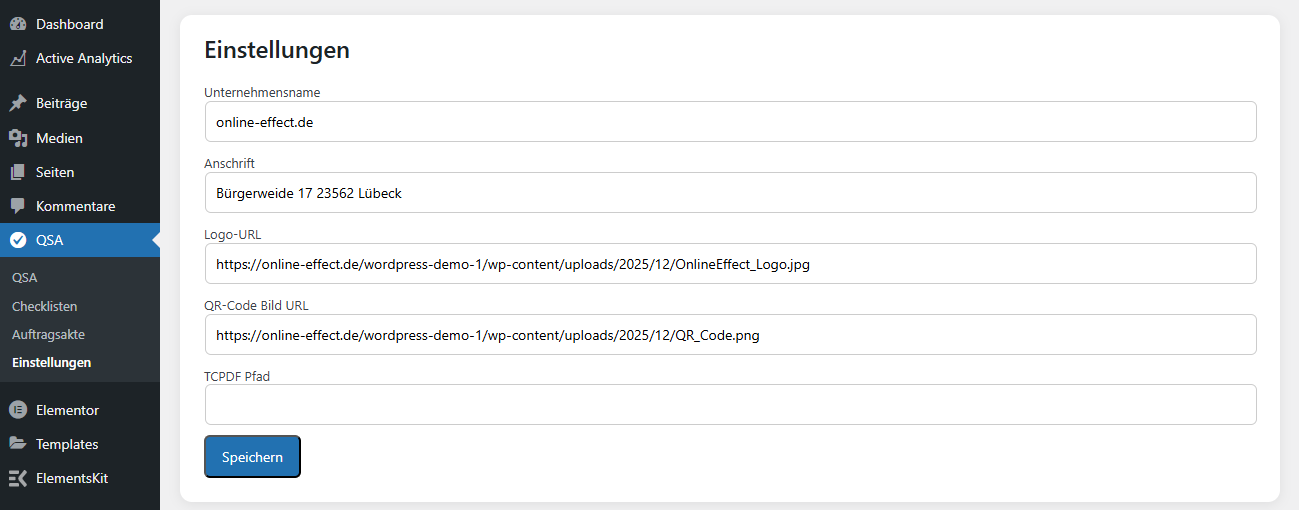
Task: Click the Beiträge pin icon
Action: coord(18,103)
